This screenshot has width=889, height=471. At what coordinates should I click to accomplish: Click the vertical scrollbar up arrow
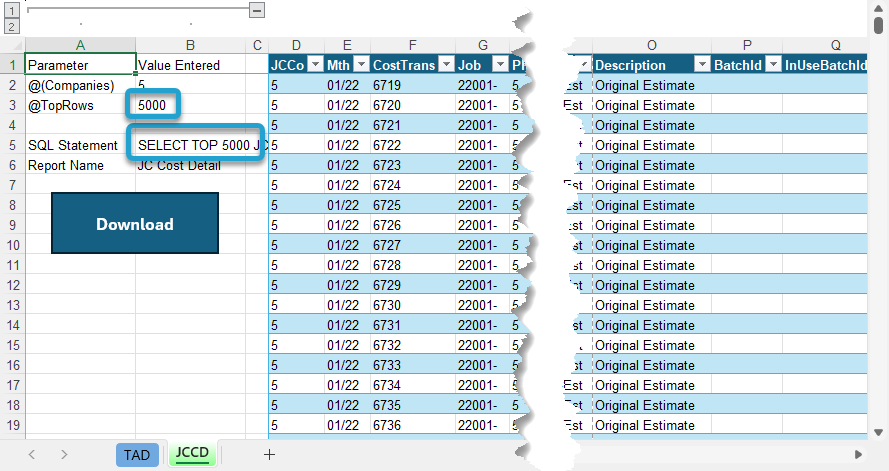878,8
